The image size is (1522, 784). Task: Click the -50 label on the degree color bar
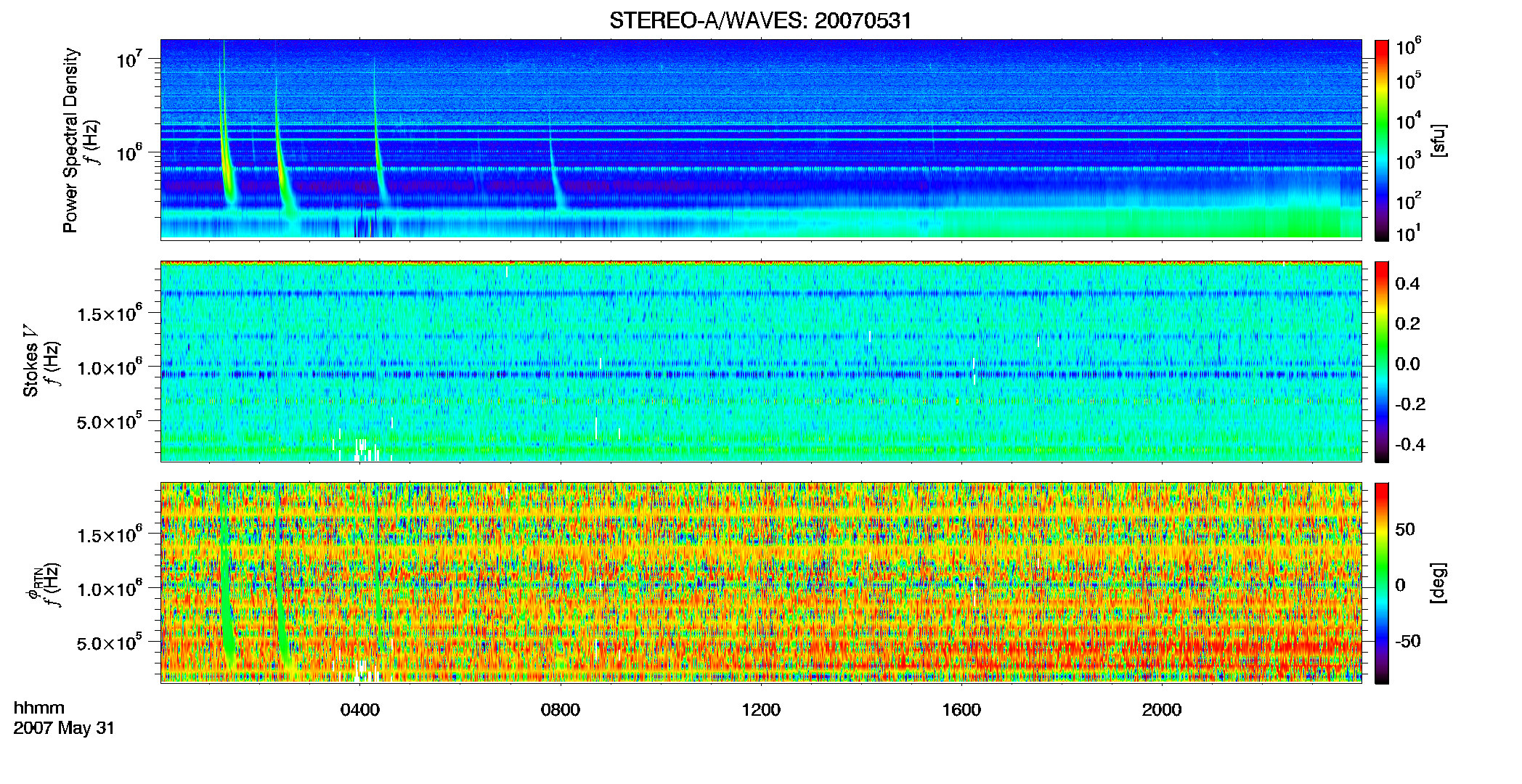(1408, 641)
